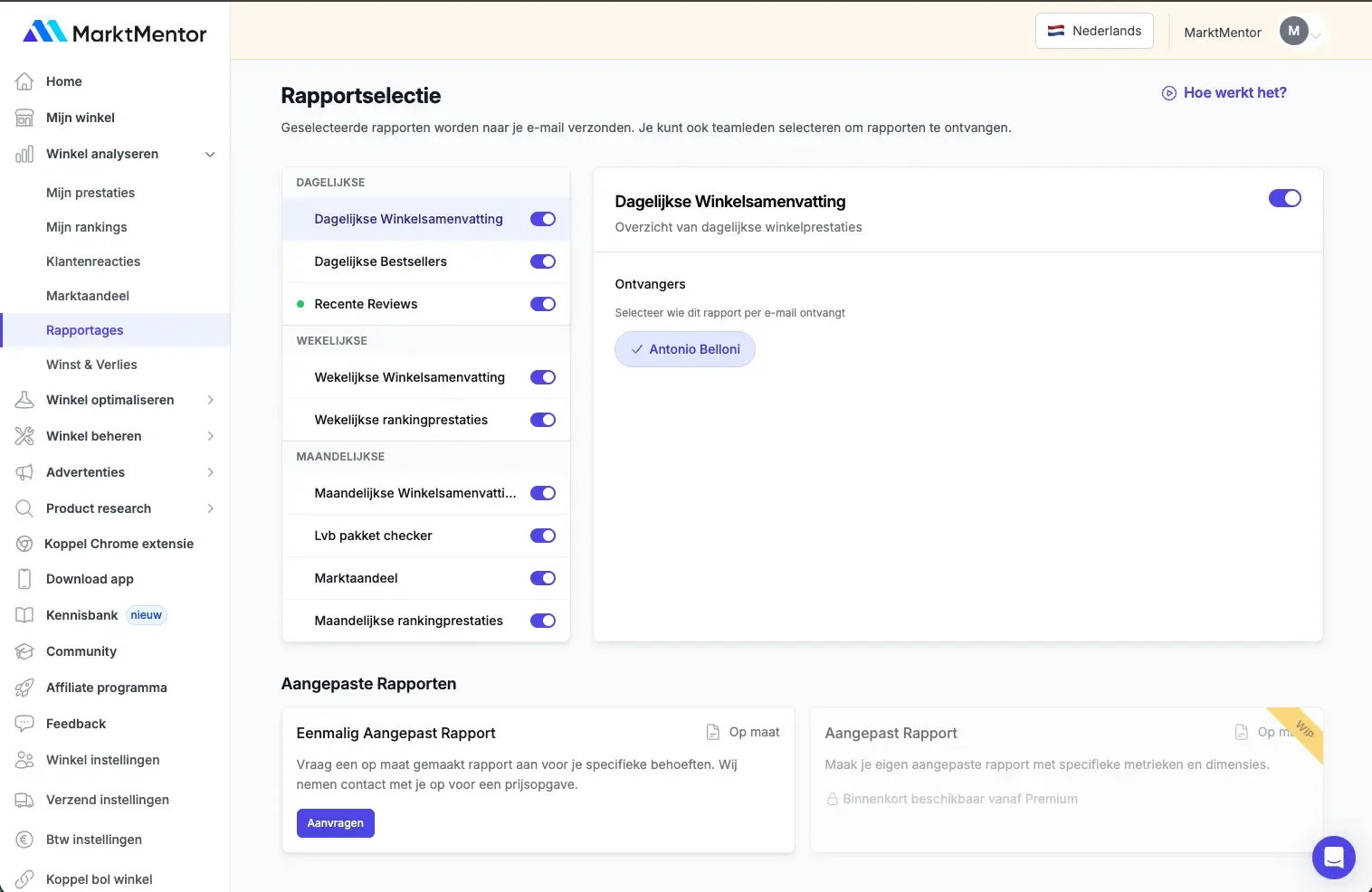
Task: Click the Verzend instellingen truck icon
Action: pos(24,800)
